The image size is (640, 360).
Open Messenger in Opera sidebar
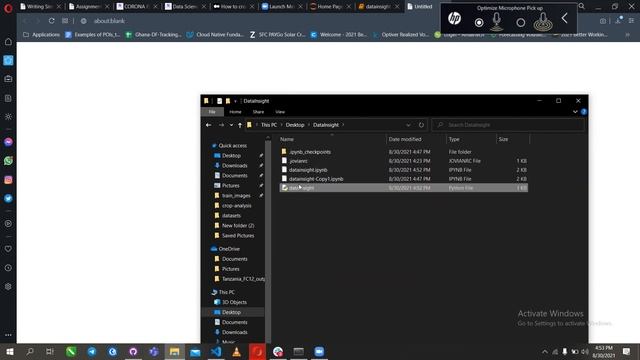pos(8,142)
